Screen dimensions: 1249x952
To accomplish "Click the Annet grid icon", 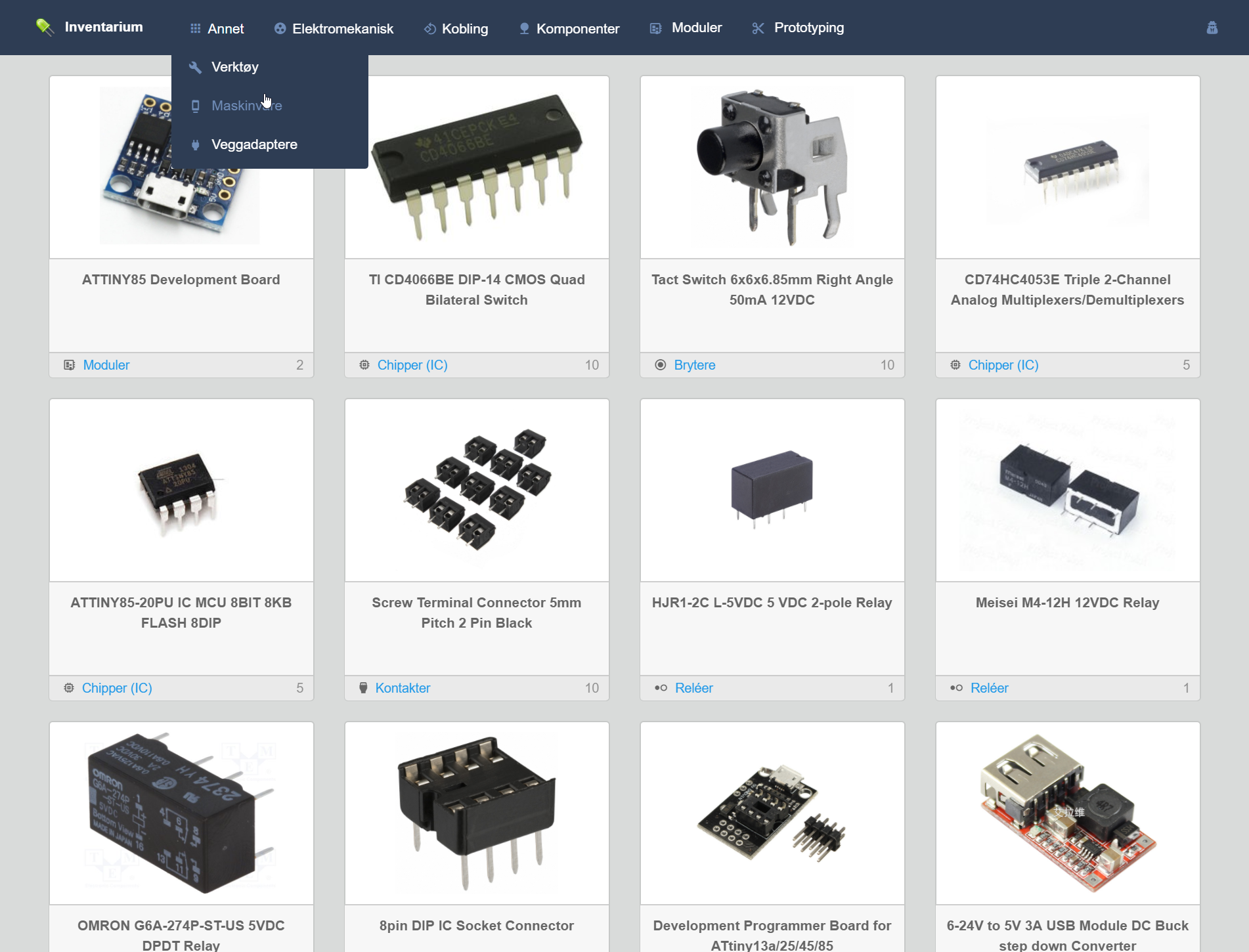I will click(195, 28).
